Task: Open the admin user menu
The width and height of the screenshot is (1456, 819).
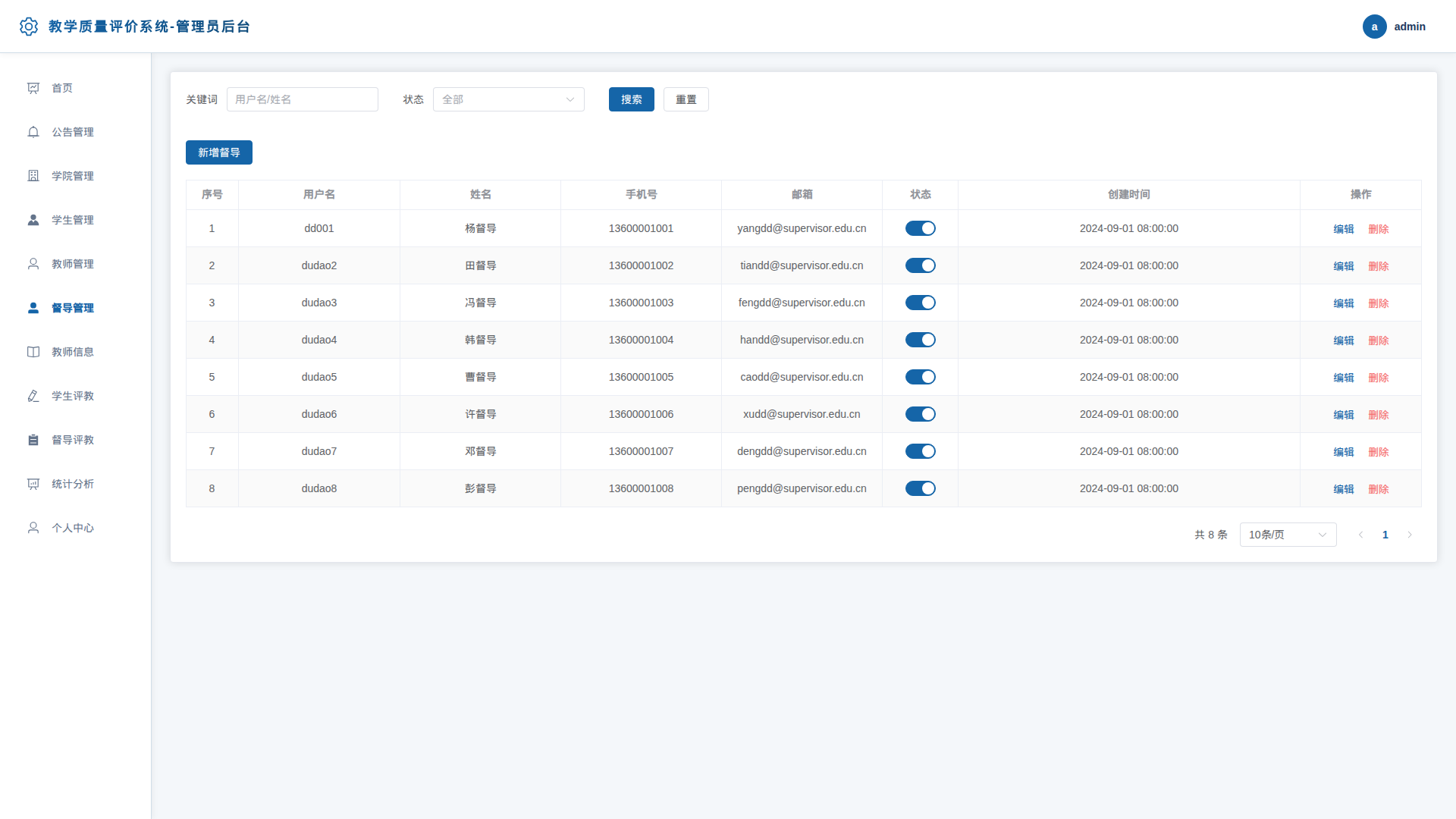Action: [x=1394, y=27]
